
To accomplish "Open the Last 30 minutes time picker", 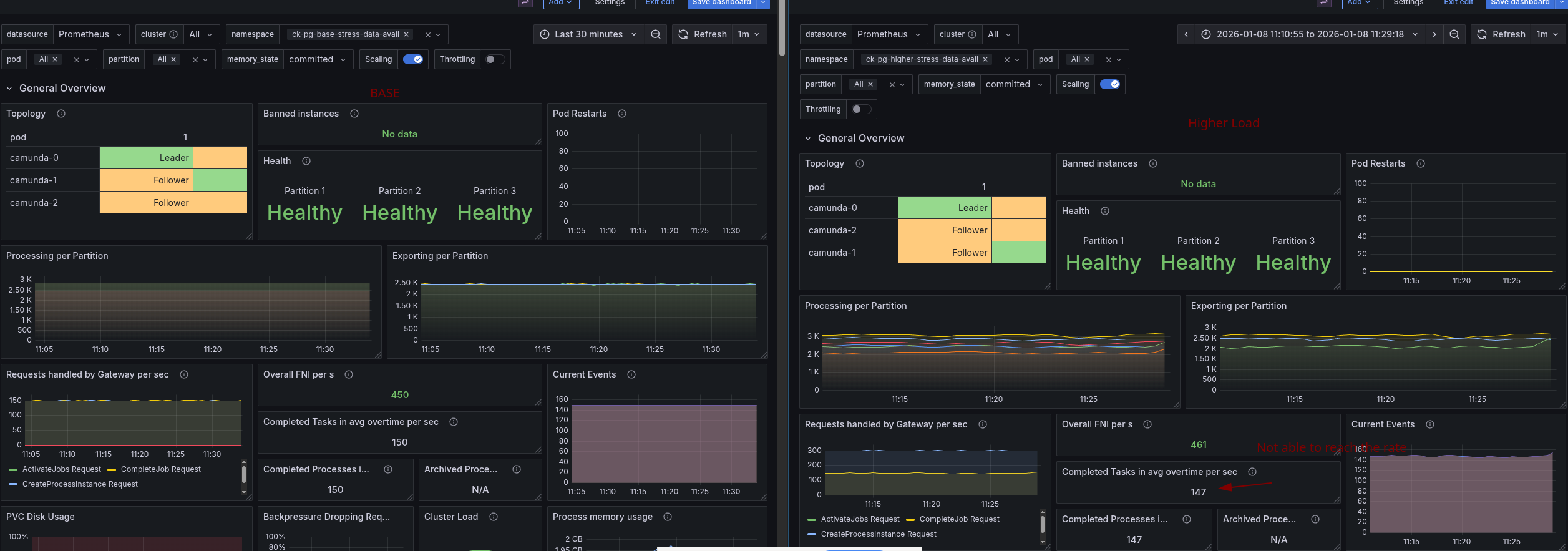I will click(588, 34).
